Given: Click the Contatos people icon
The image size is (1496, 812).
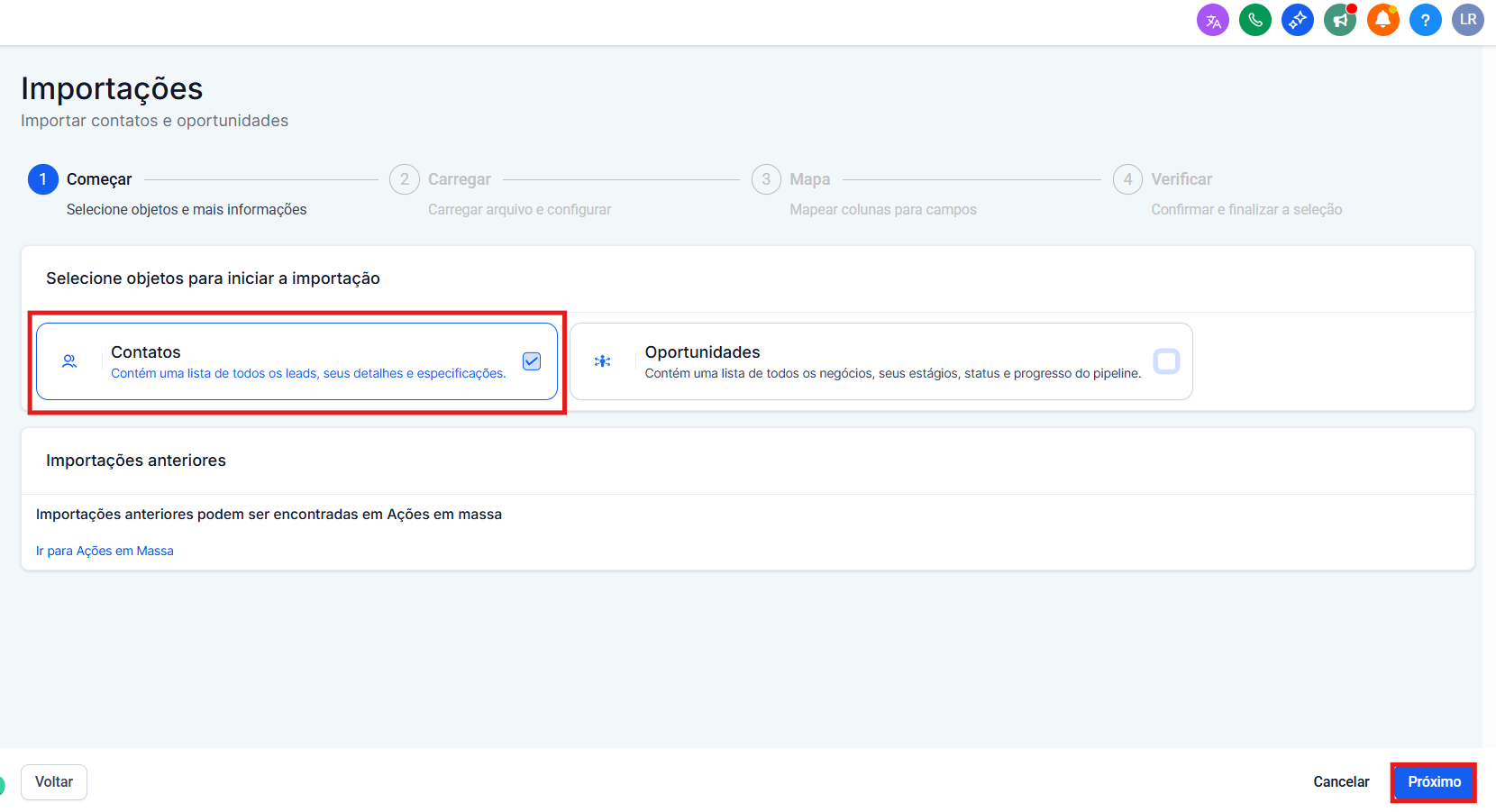Looking at the screenshot, I should click(69, 361).
